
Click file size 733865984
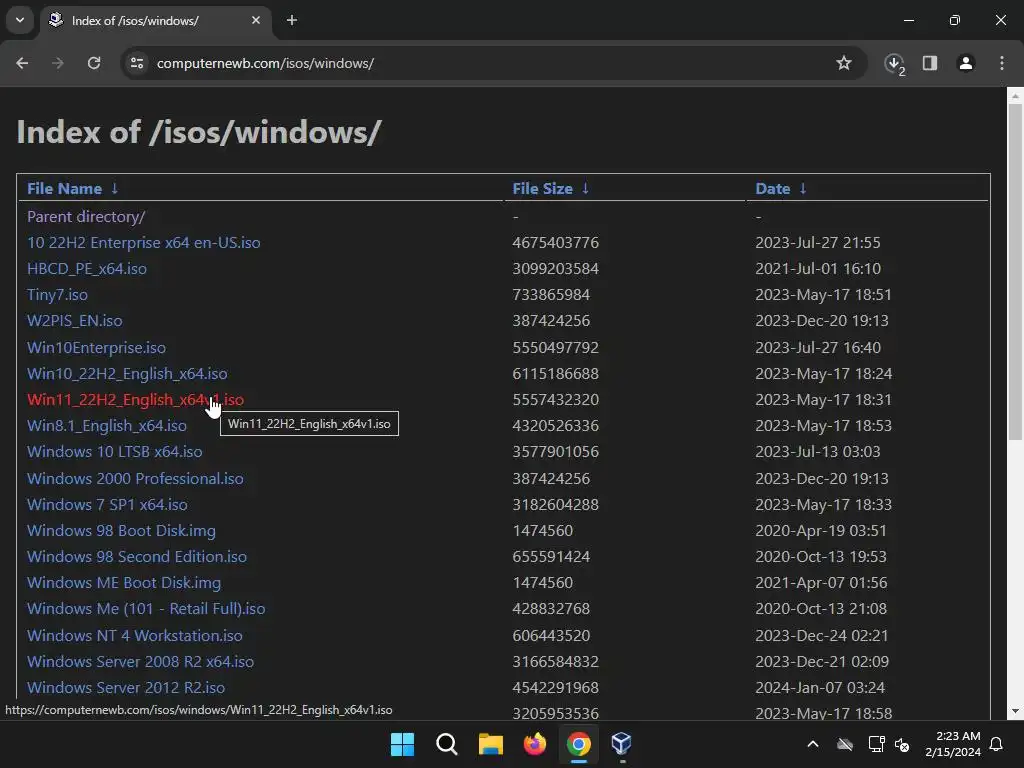(551, 295)
